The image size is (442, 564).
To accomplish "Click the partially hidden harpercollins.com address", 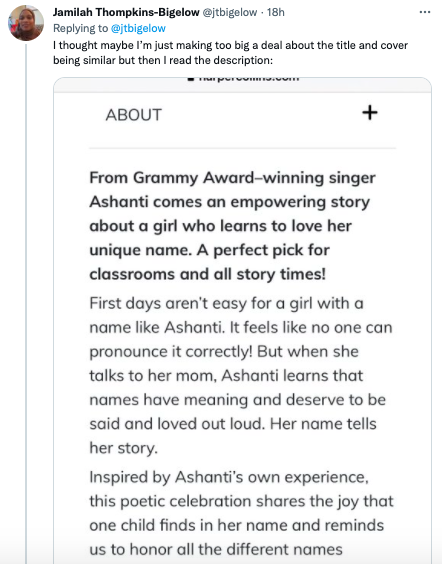I will click(249, 79).
